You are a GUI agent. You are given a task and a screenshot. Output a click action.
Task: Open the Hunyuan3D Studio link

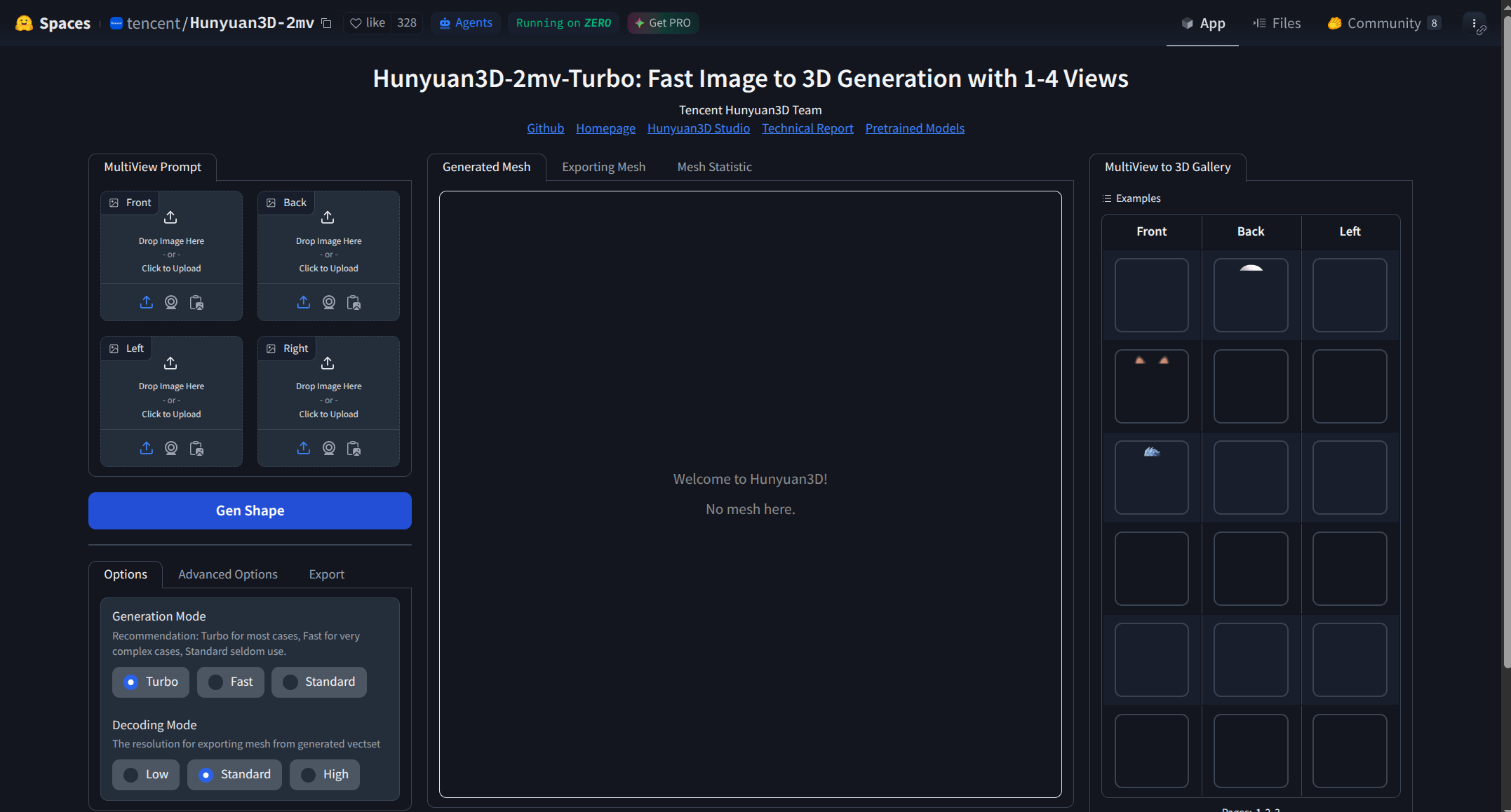[x=699, y=128]
